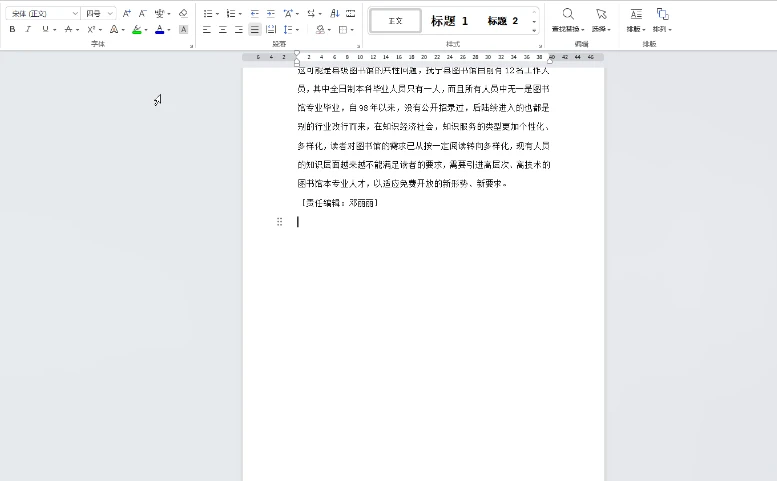Toggle bold formatting

pyautogui.click(x=12, y=30)
